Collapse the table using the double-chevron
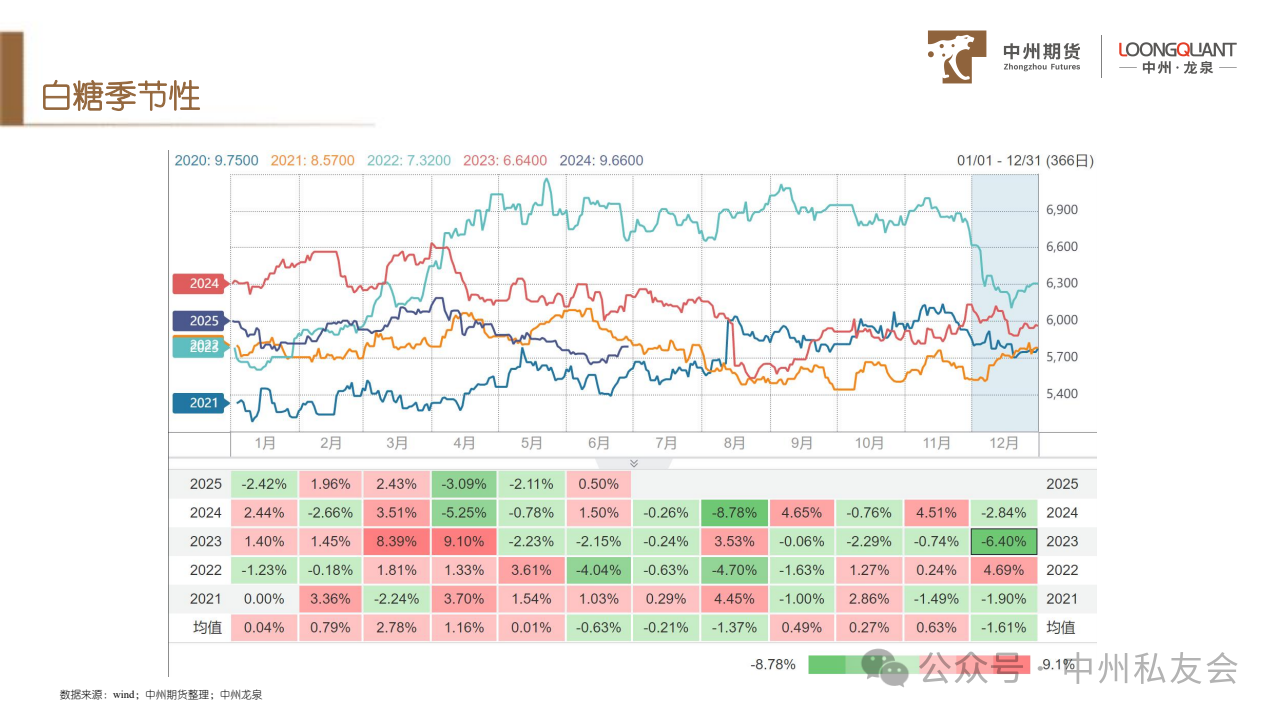This screenshot has width=1280, height=720. 633,463
